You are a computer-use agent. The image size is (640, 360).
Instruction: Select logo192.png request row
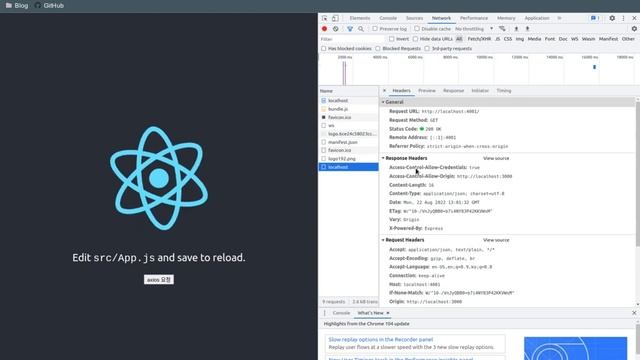tap(348, 159)
